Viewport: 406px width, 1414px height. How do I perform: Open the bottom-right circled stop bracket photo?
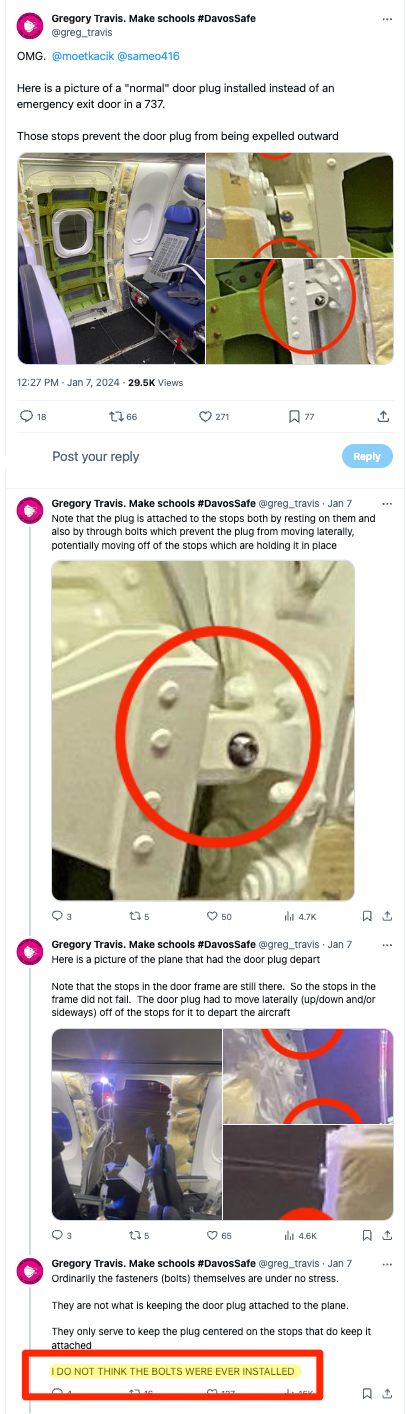(300, 311)
